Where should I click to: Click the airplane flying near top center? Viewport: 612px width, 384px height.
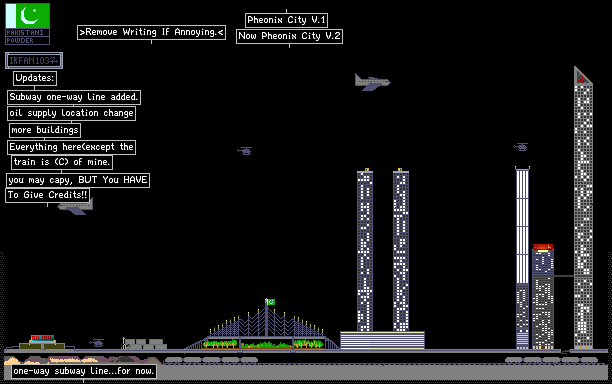pos(372,82)
